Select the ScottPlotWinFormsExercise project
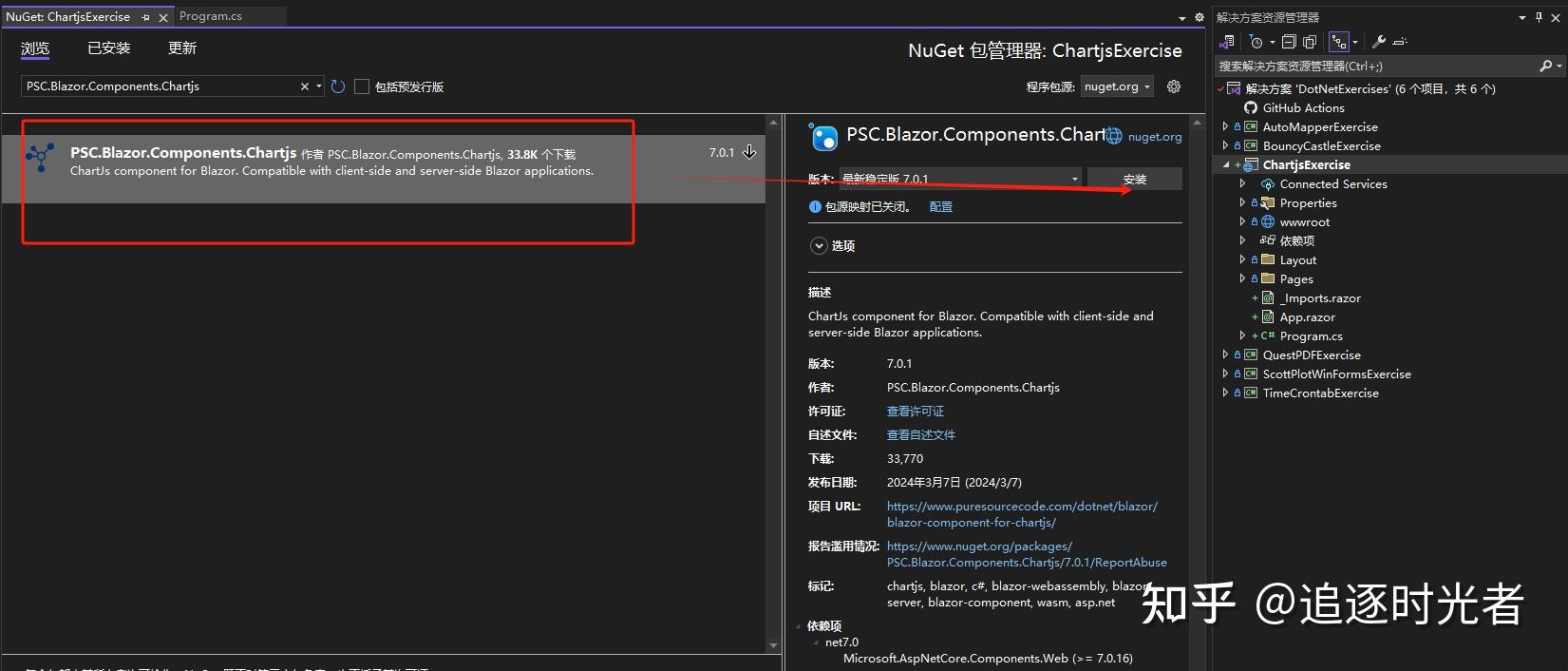 (1336, 374)
